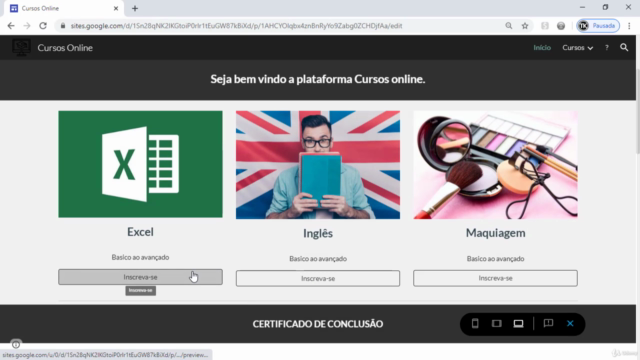Click the round extension icon near profile
The image size is (640, 360).
pyautogui.click(x=561, y=26)
